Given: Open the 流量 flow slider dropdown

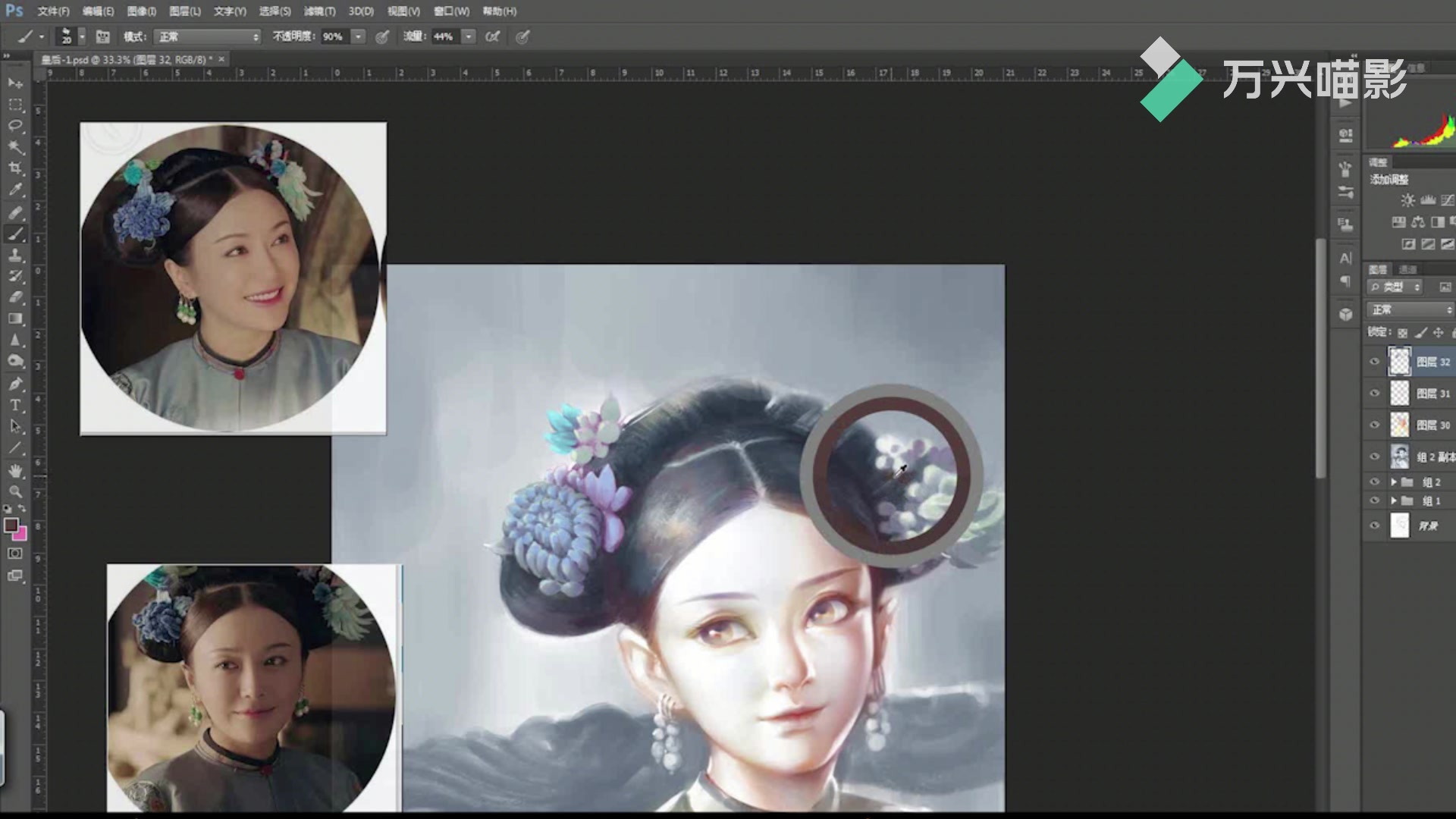Looking at the screenshot, I should 469,36.
